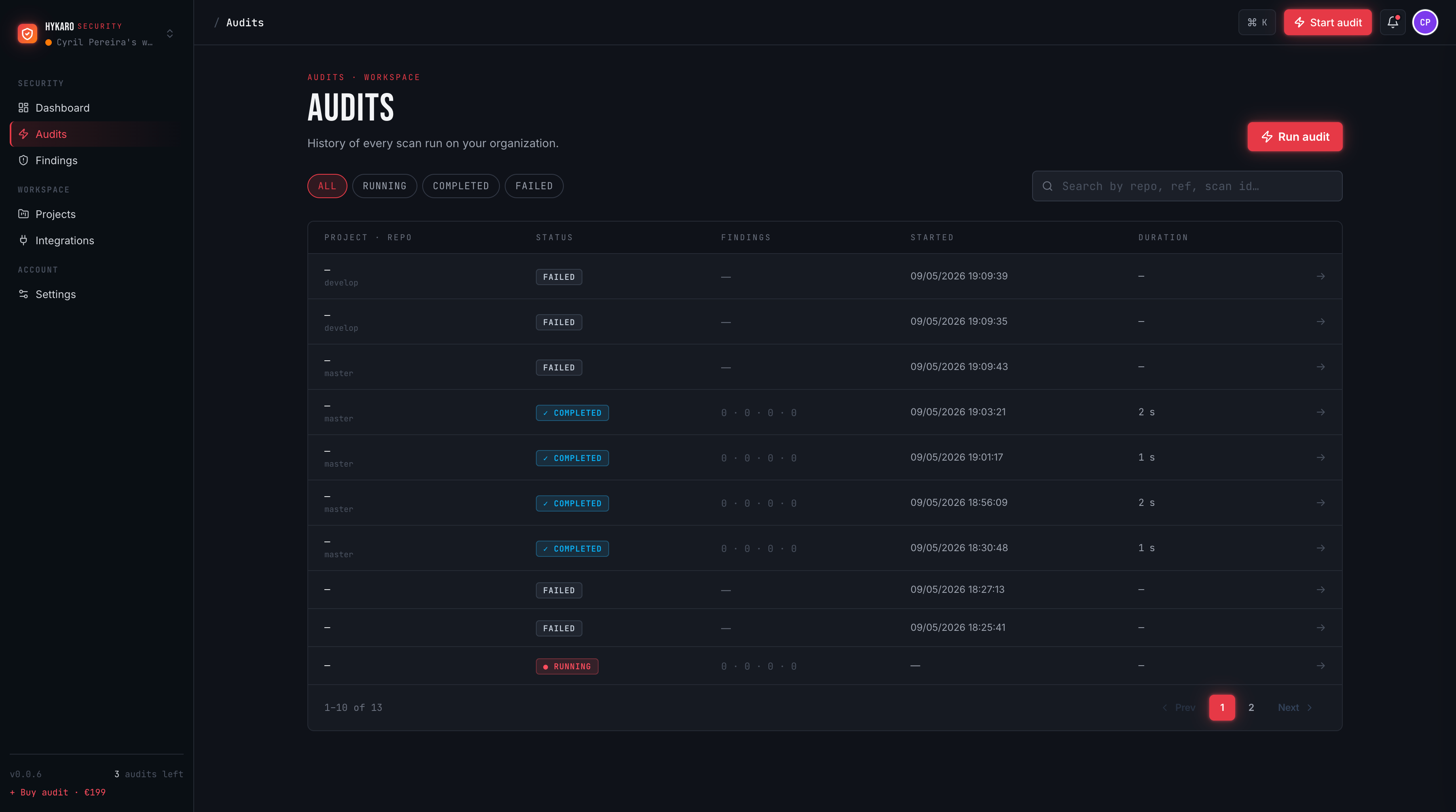This screenshot has width=1456, height=812.
Task: Click the STATUS column header
Action: click(554, 237)
